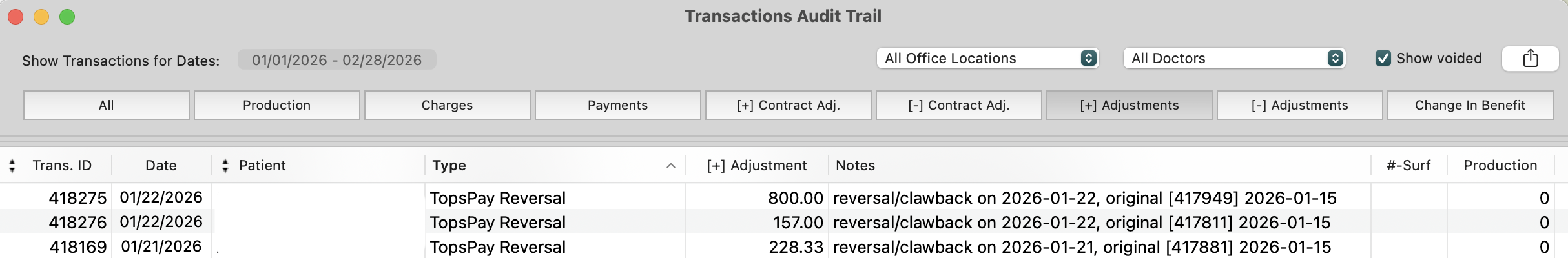Filter by [+] Contract Adj.
Image resolution: width=1568 pixels, height=258 pixels.
click(789, 105)
